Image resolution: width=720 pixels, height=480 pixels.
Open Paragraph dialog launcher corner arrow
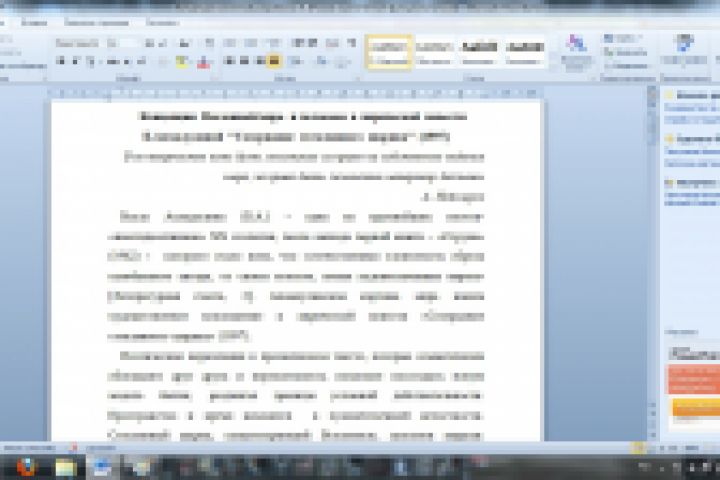click(x=358, y=79)
